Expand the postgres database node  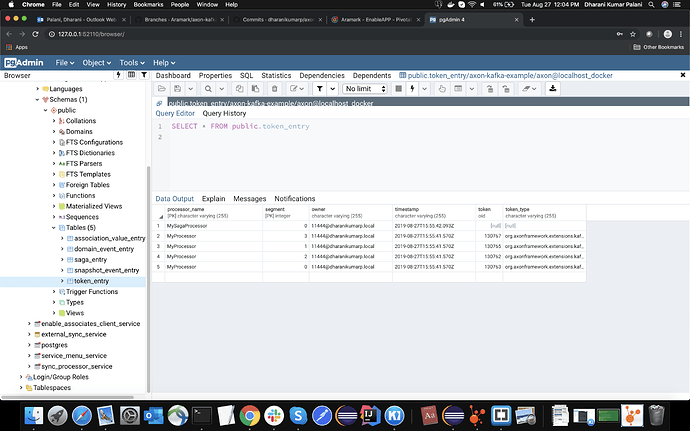29,345
